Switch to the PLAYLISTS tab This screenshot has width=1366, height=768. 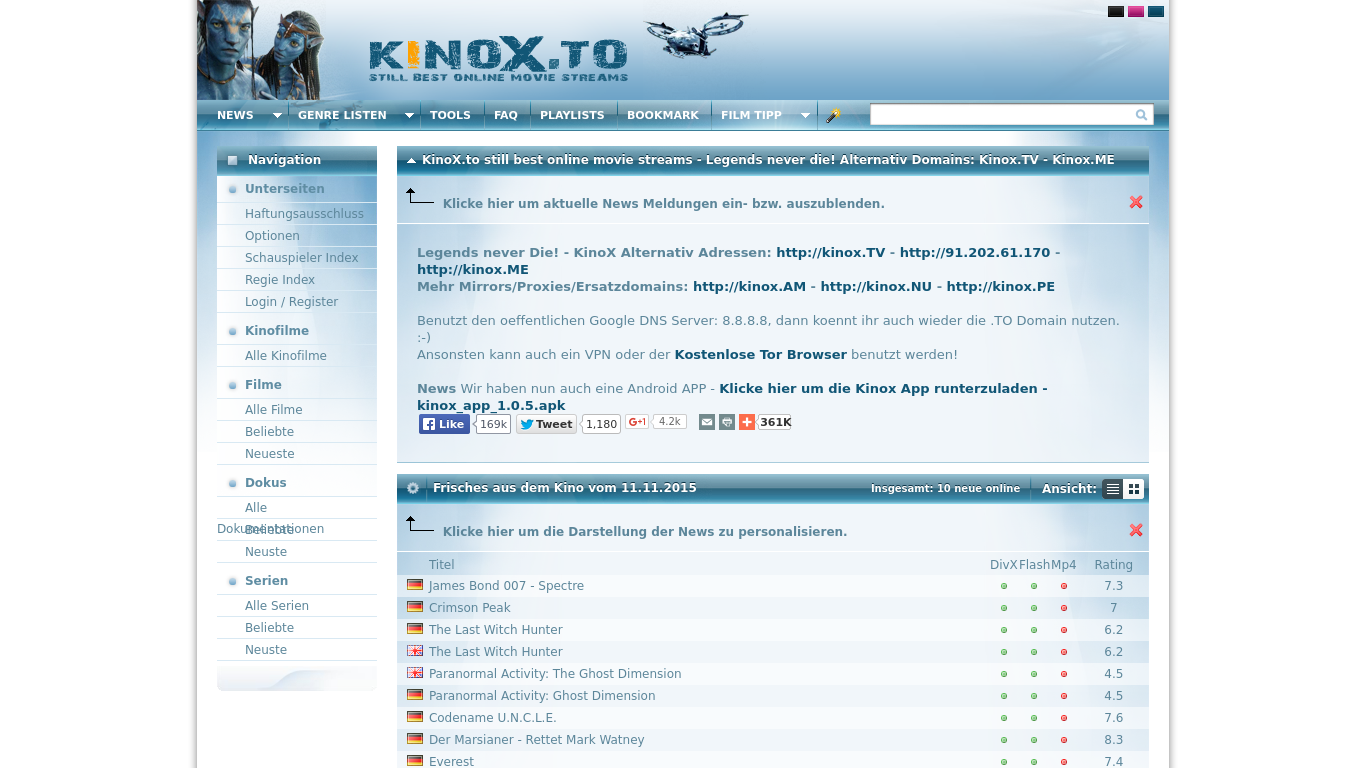tap(572, 115)
